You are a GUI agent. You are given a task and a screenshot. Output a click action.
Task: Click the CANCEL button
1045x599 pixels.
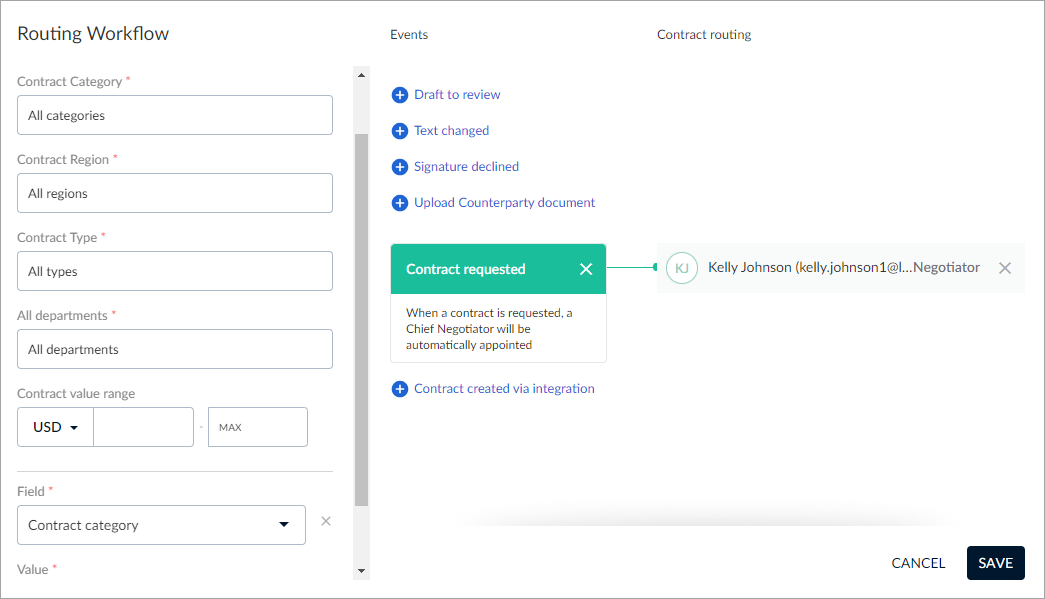[x=918, y=563]
